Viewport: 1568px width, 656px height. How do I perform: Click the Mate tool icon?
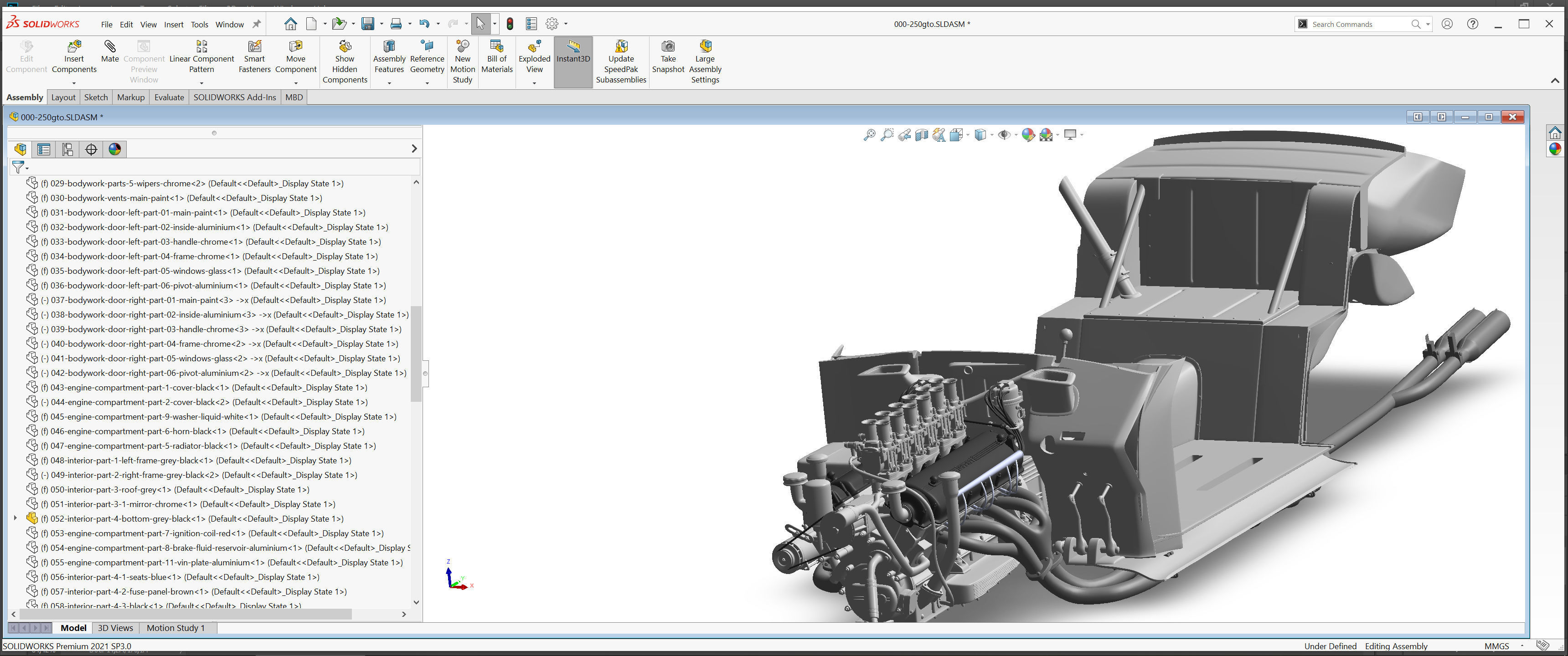[109, 46]
